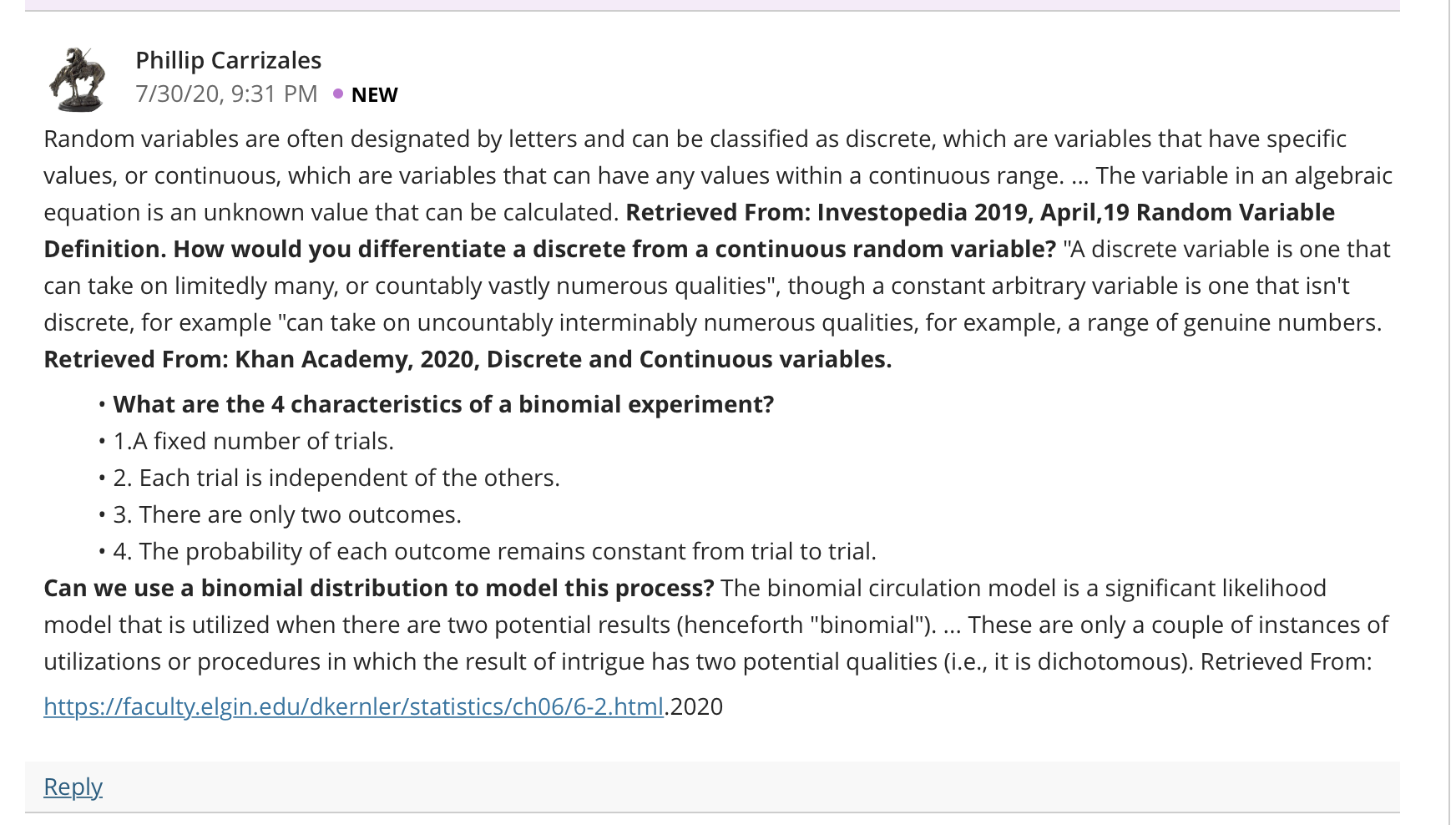Click the bullet 'Each trial is independent of the others'
This screenshot has height=825, width=1456.
click(336, 478)
